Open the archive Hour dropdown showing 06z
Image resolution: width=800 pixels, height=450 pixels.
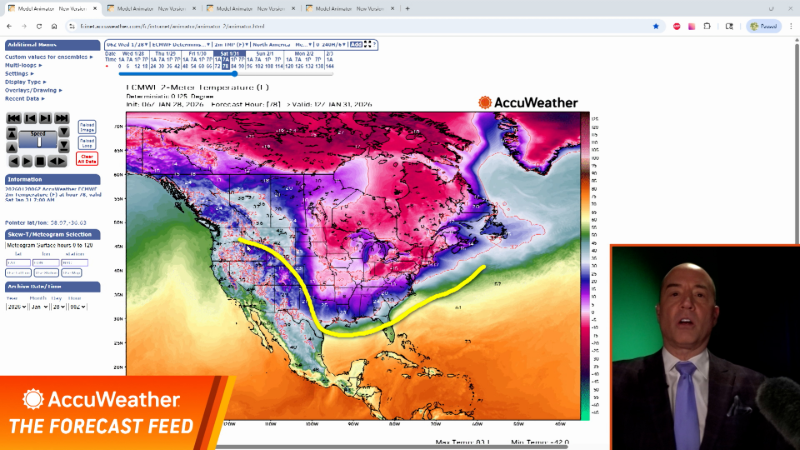pyautogui.click(x=77, y=307)
